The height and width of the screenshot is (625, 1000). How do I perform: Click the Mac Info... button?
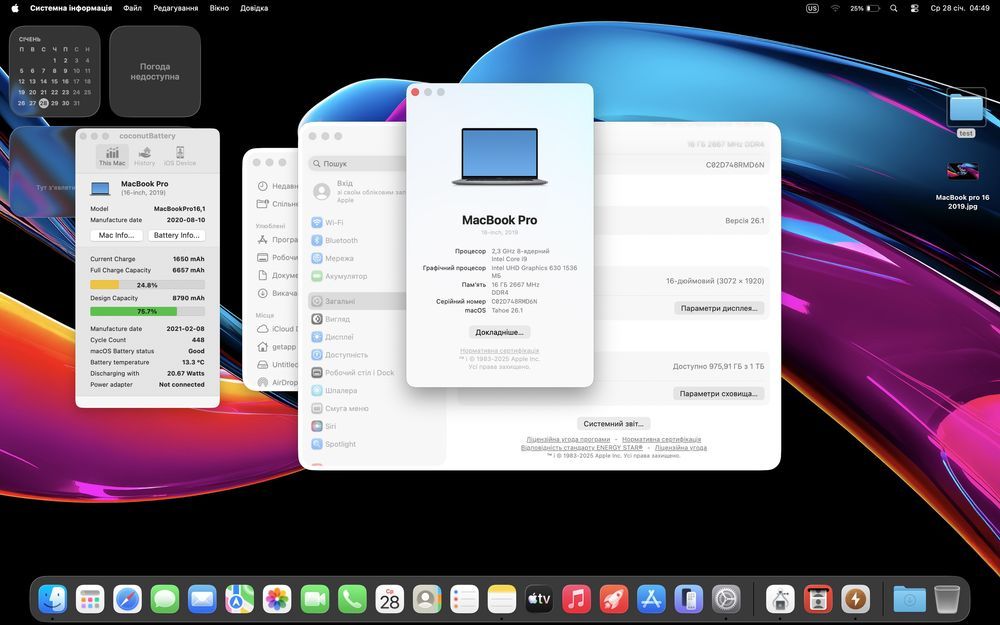coord(116,235)
